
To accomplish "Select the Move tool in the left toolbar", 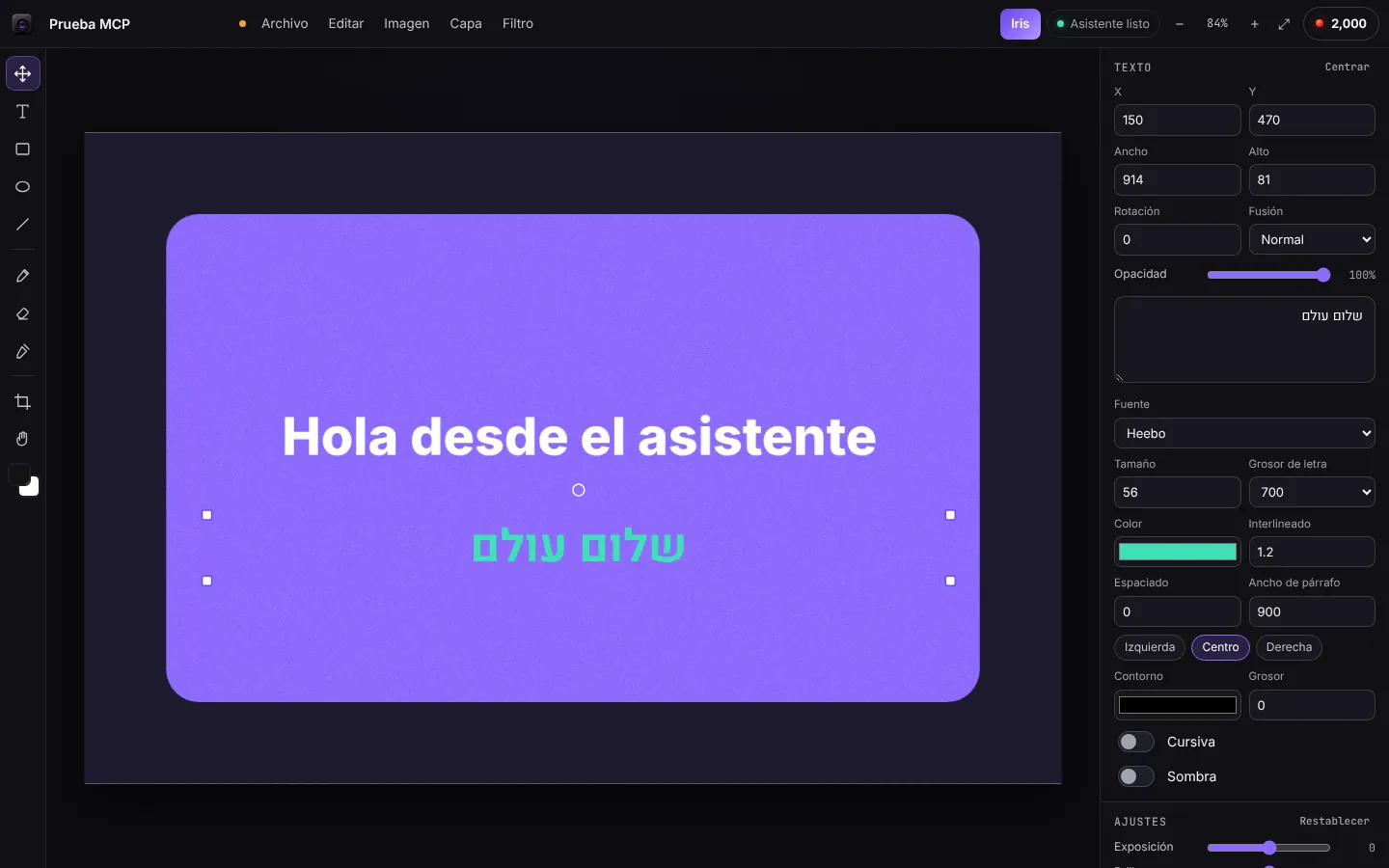I will [23, 73].
